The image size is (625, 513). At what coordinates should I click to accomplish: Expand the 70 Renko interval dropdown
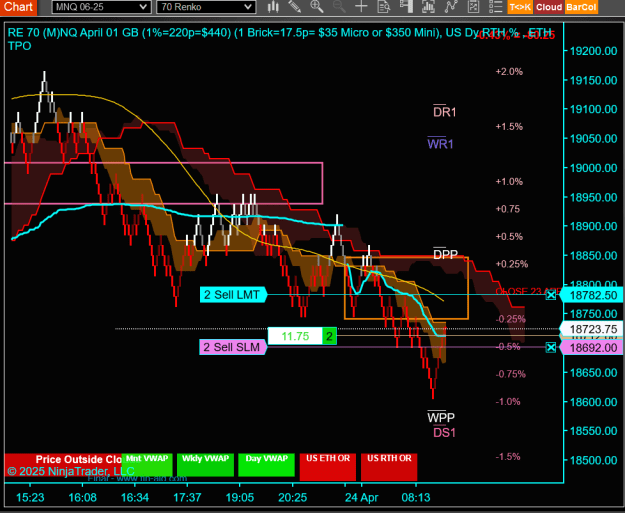pyautogui.click(x=206, y=7)
